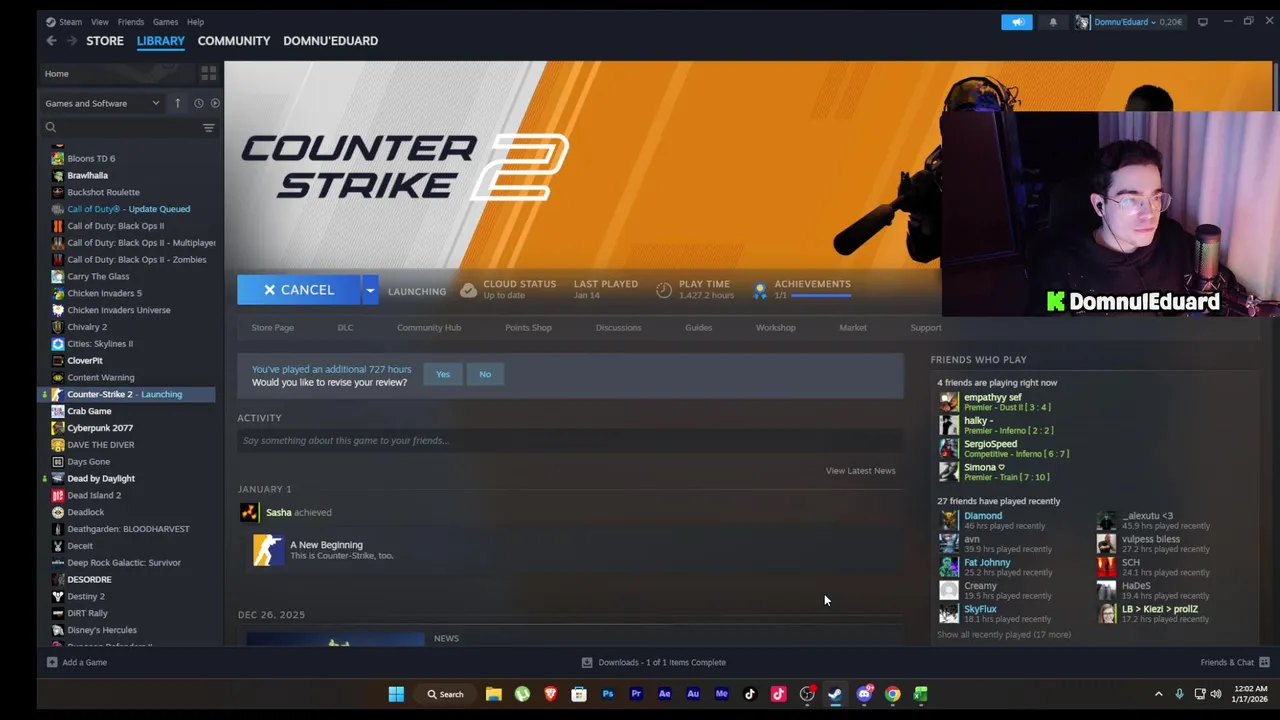
Task: Open the Games menu
Action: click(x=165, y=22)
